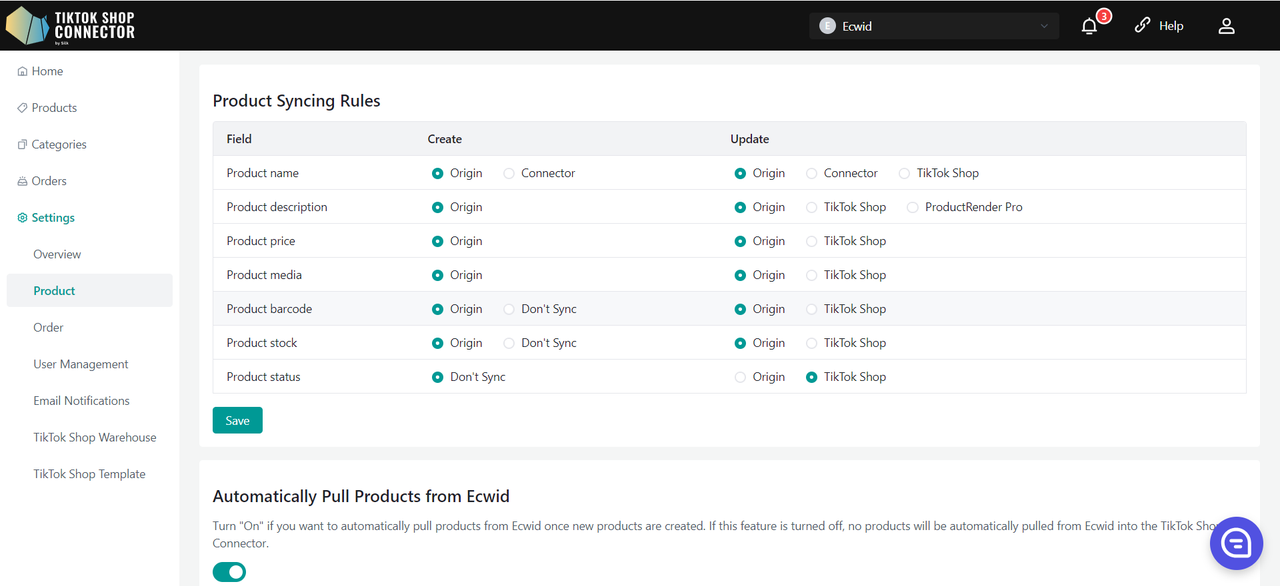
Task: Click the Product status field label
Action: pyautogui.click(x=264, y=377)
